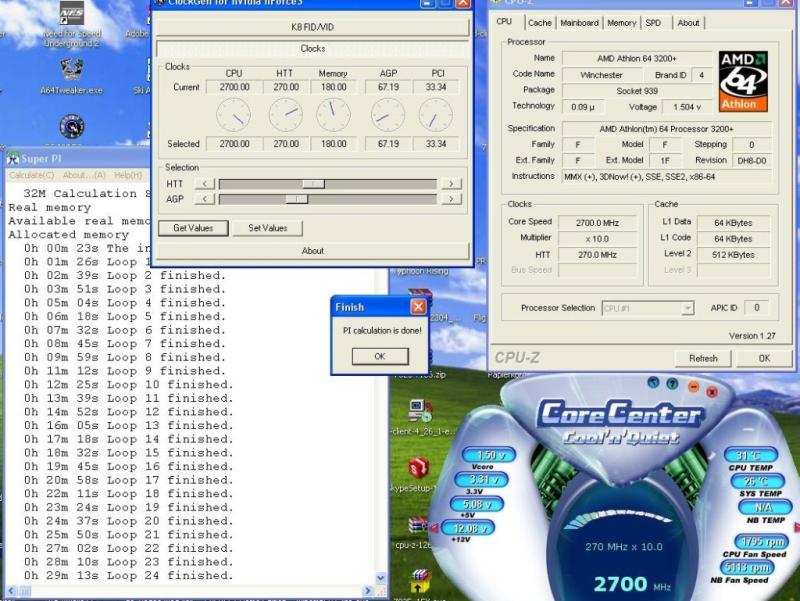
Task: Close the Finish dialog with its X
Action: [418, 307]
